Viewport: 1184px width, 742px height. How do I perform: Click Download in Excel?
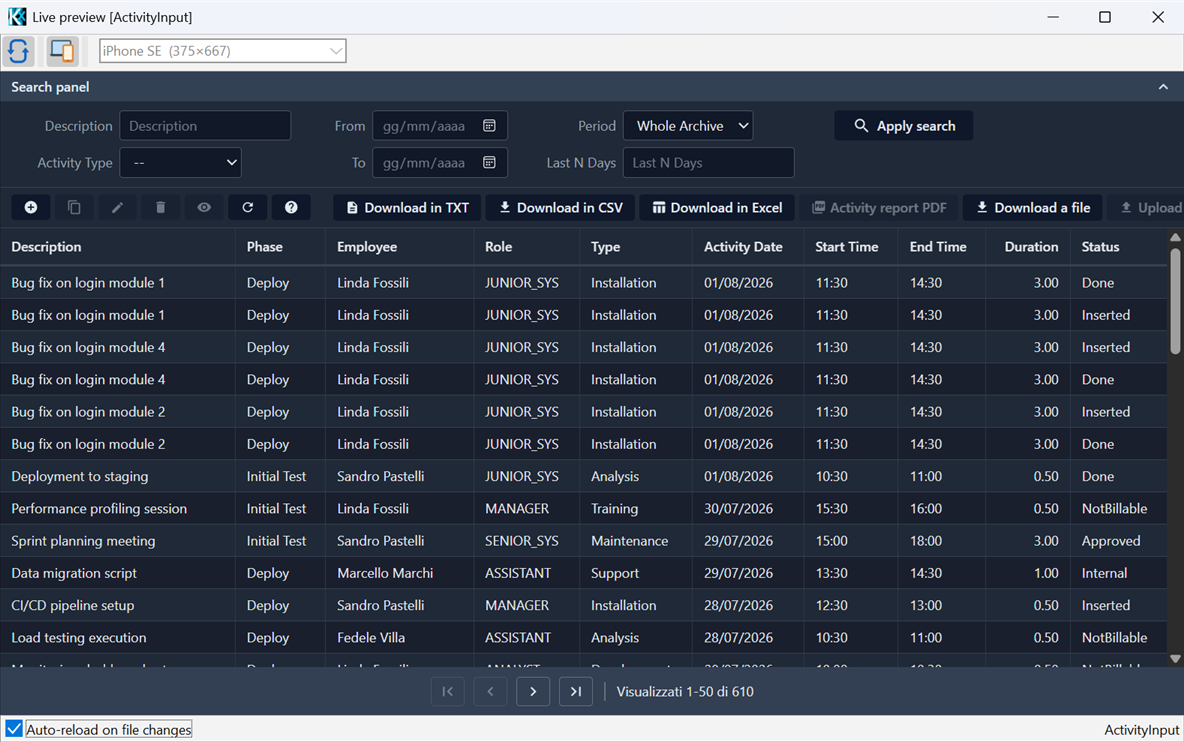(717, 208)
